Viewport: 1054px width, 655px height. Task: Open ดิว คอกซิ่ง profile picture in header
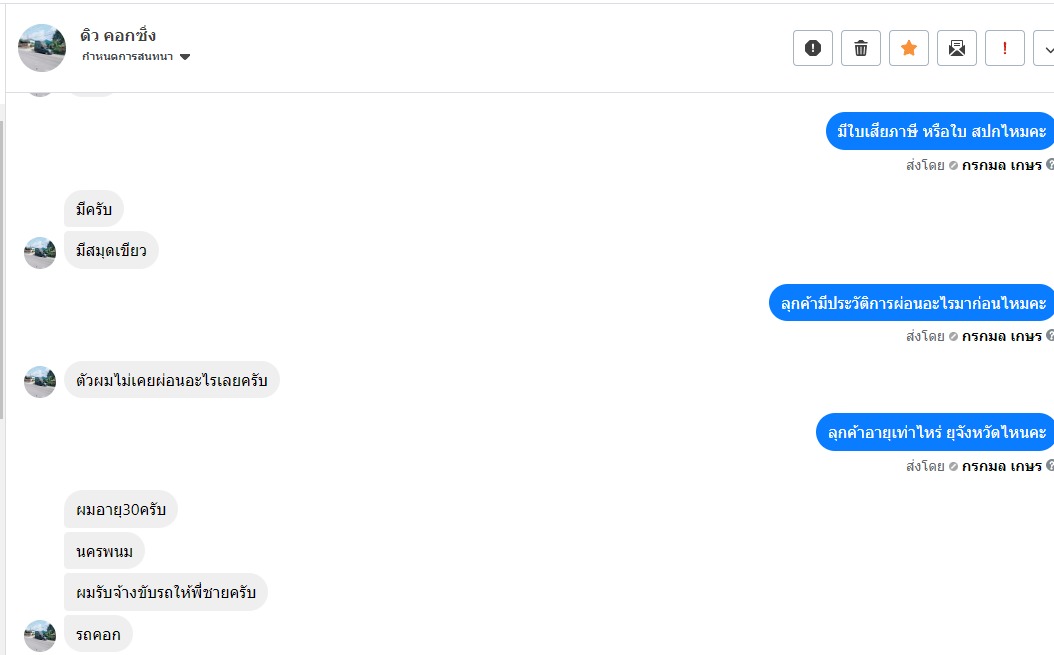pos(43,48)
